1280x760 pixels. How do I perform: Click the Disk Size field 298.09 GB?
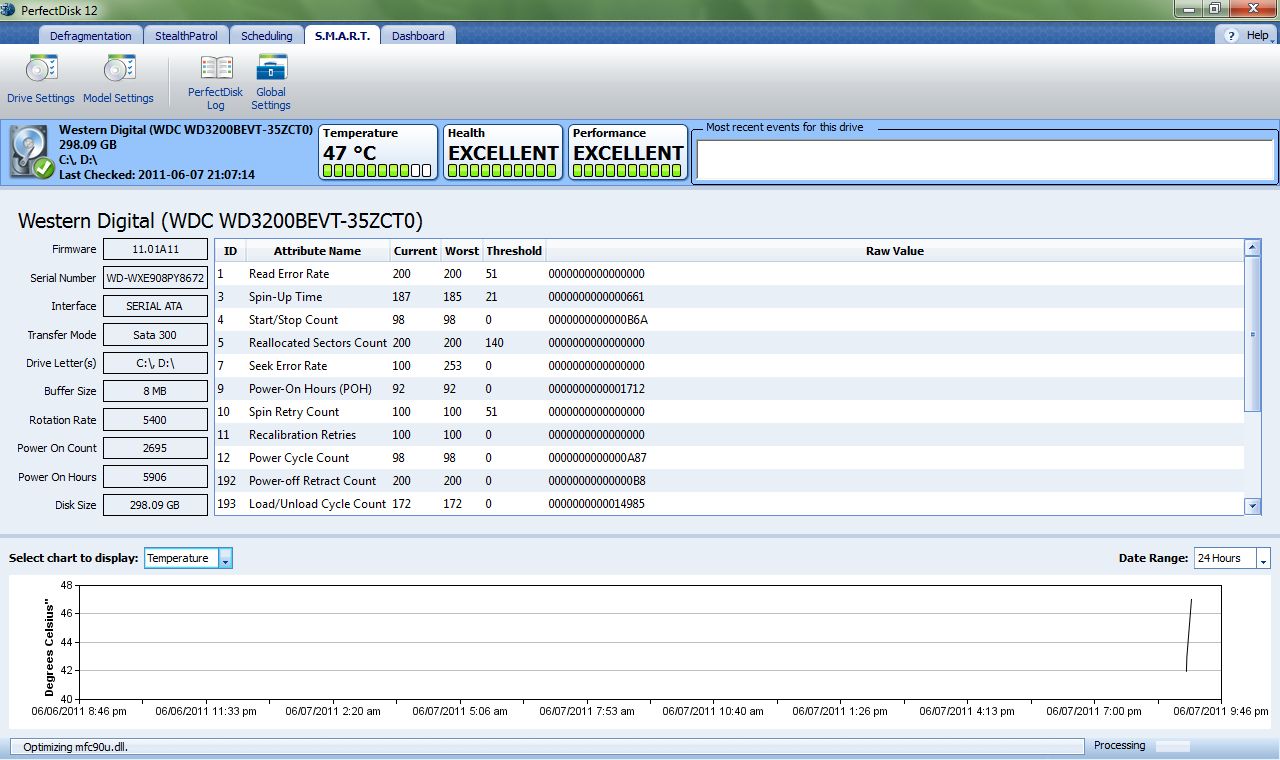point(155,505)
